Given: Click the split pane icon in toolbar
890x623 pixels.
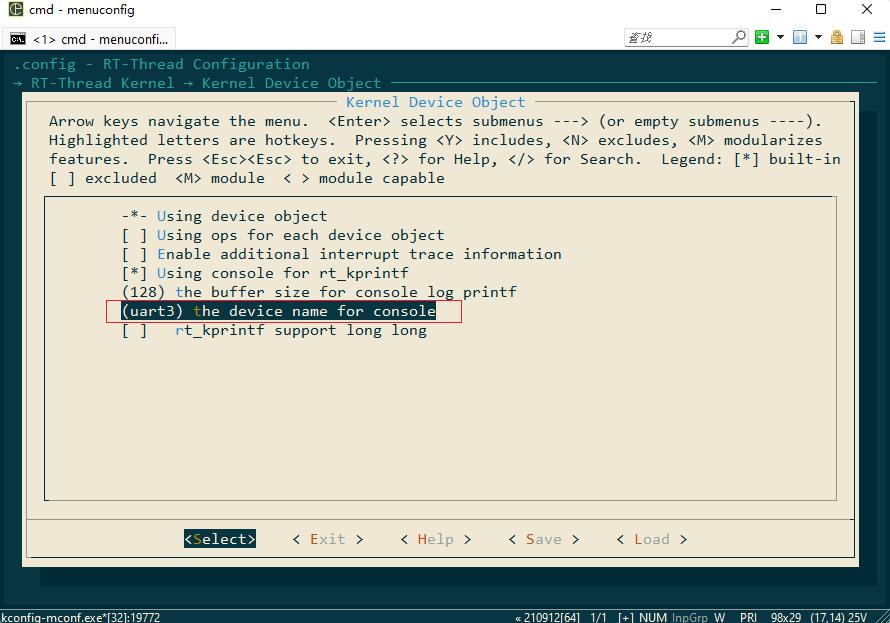Looking at the screenshot, I should click(x=858, y=37).
